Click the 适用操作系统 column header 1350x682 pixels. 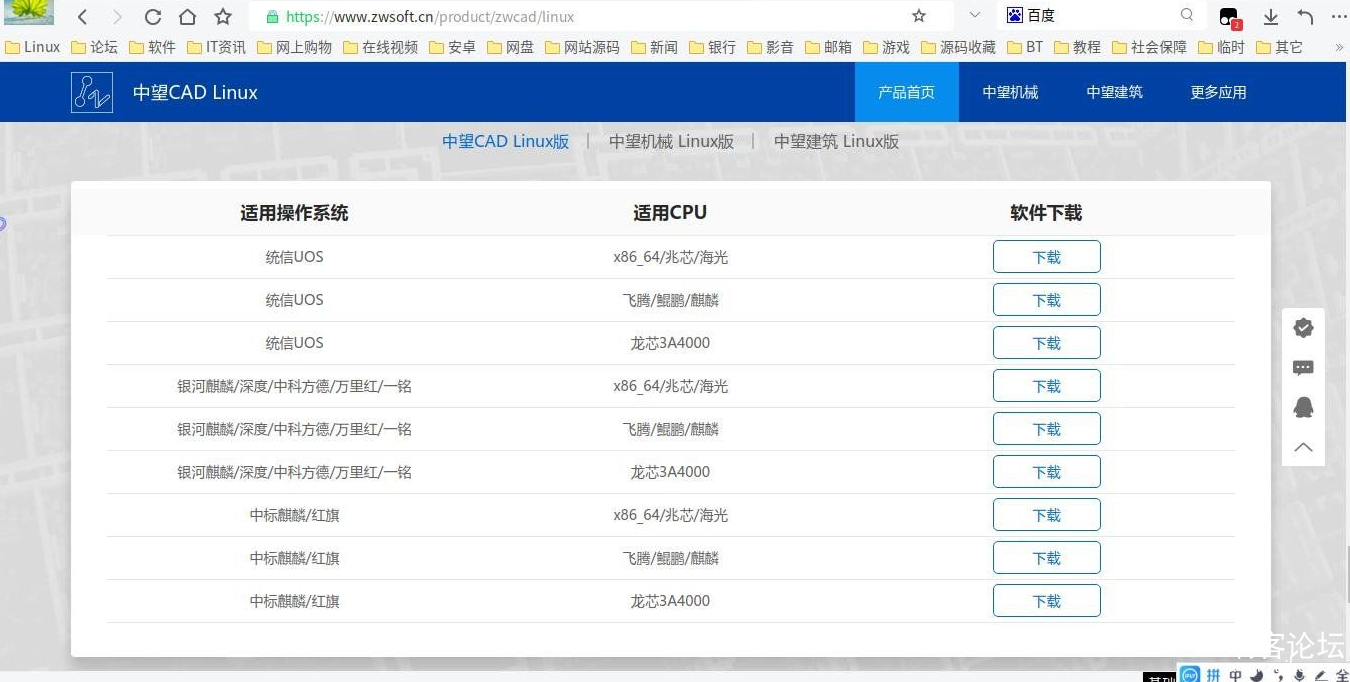pyautogui.click(x=294, y=213)
